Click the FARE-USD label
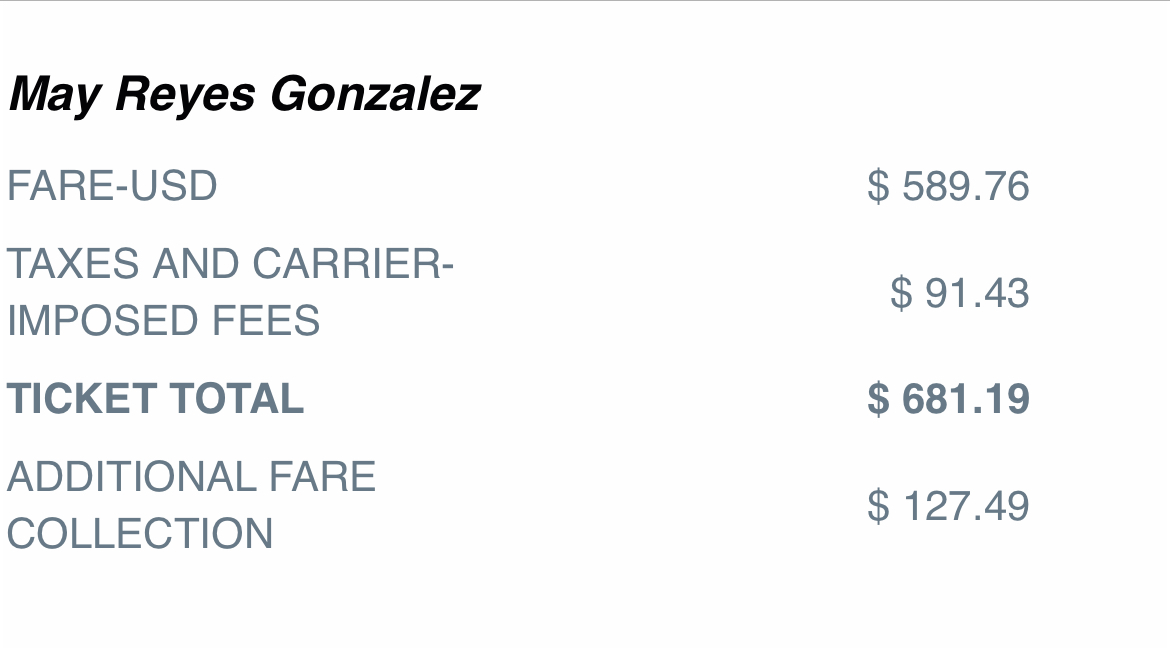Viewport: 1170px width, 648px height. click(112, 186)
